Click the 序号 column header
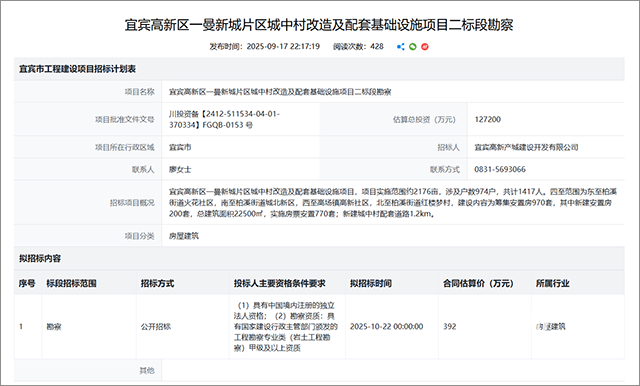 27,283
